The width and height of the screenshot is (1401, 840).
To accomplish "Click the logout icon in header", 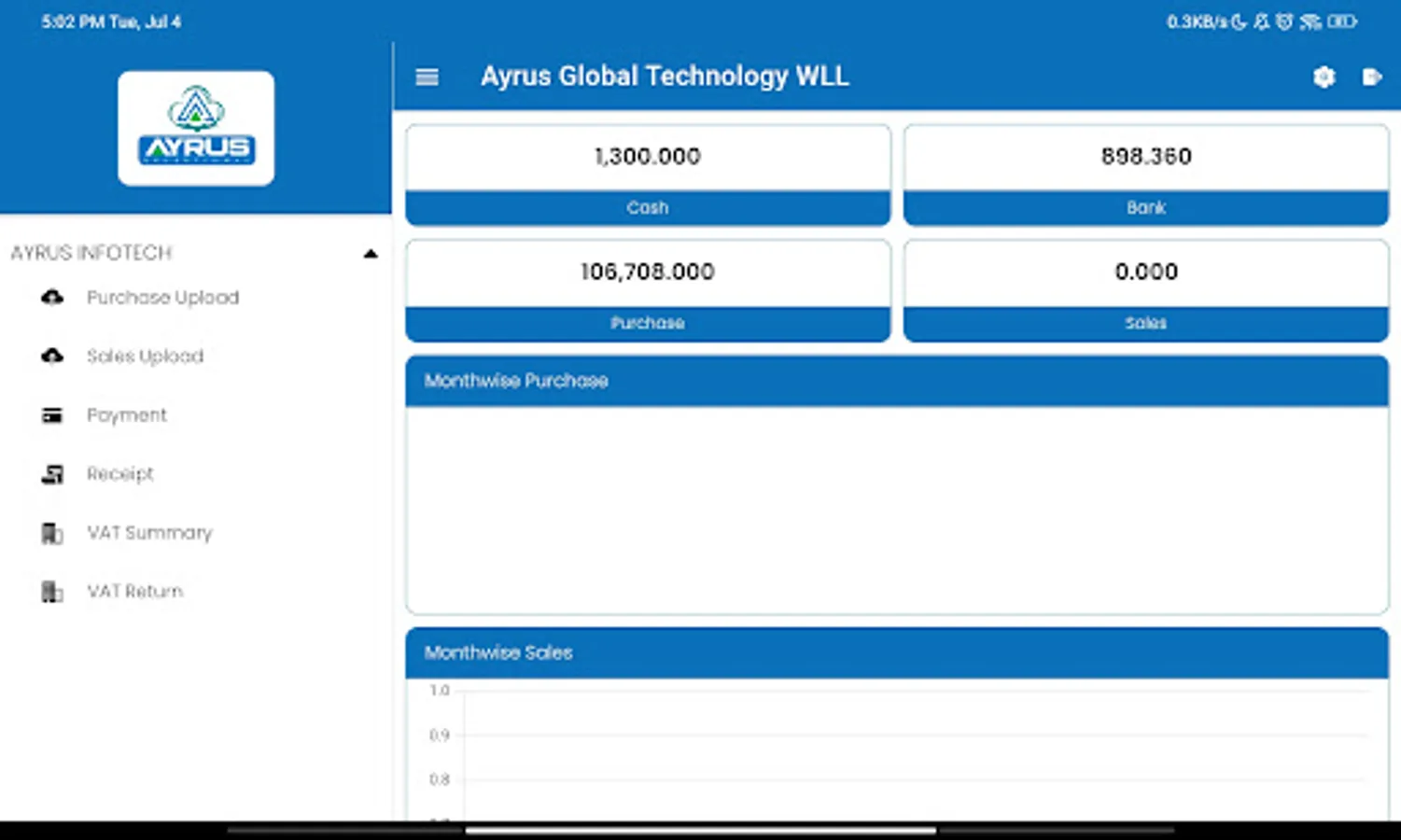I will click(x=1371, y=77).
